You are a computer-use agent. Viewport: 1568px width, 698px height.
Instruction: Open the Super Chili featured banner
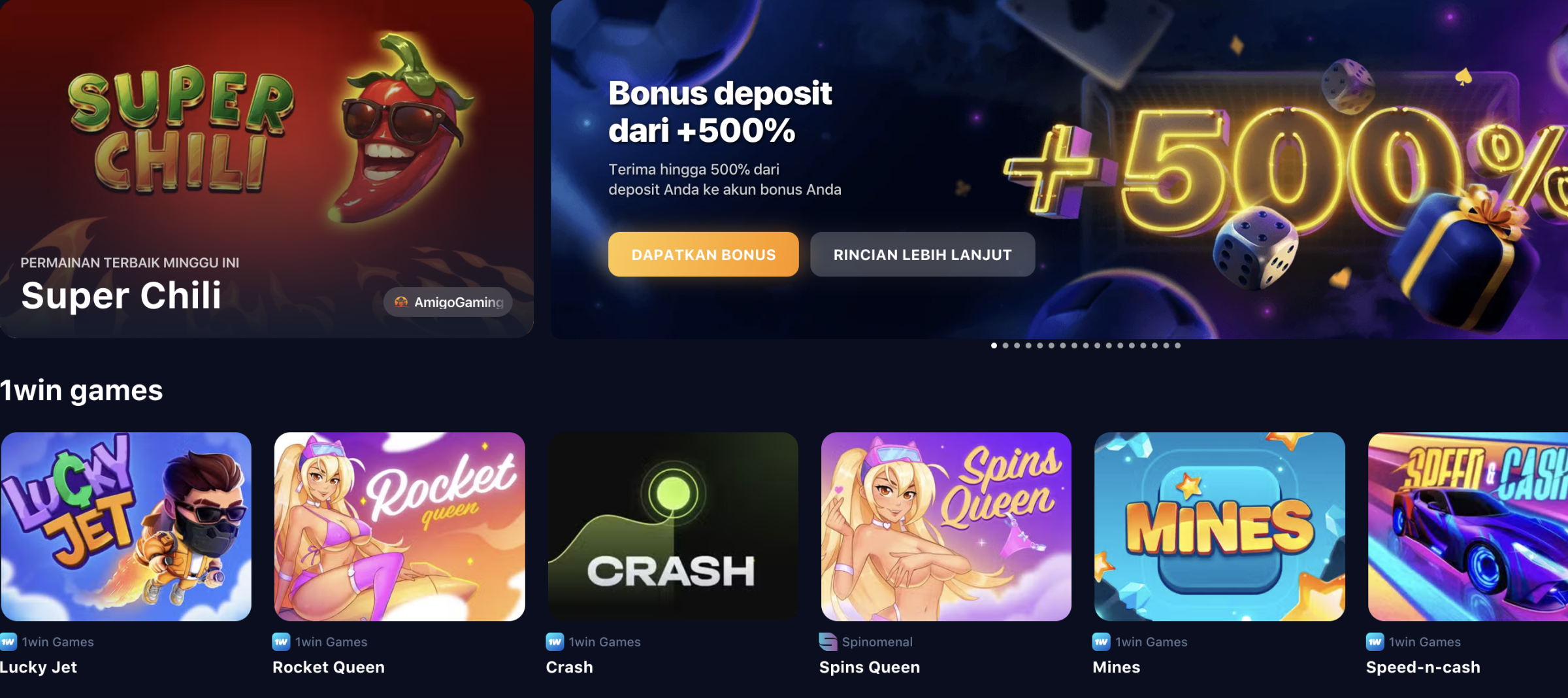tap(267, 169)
